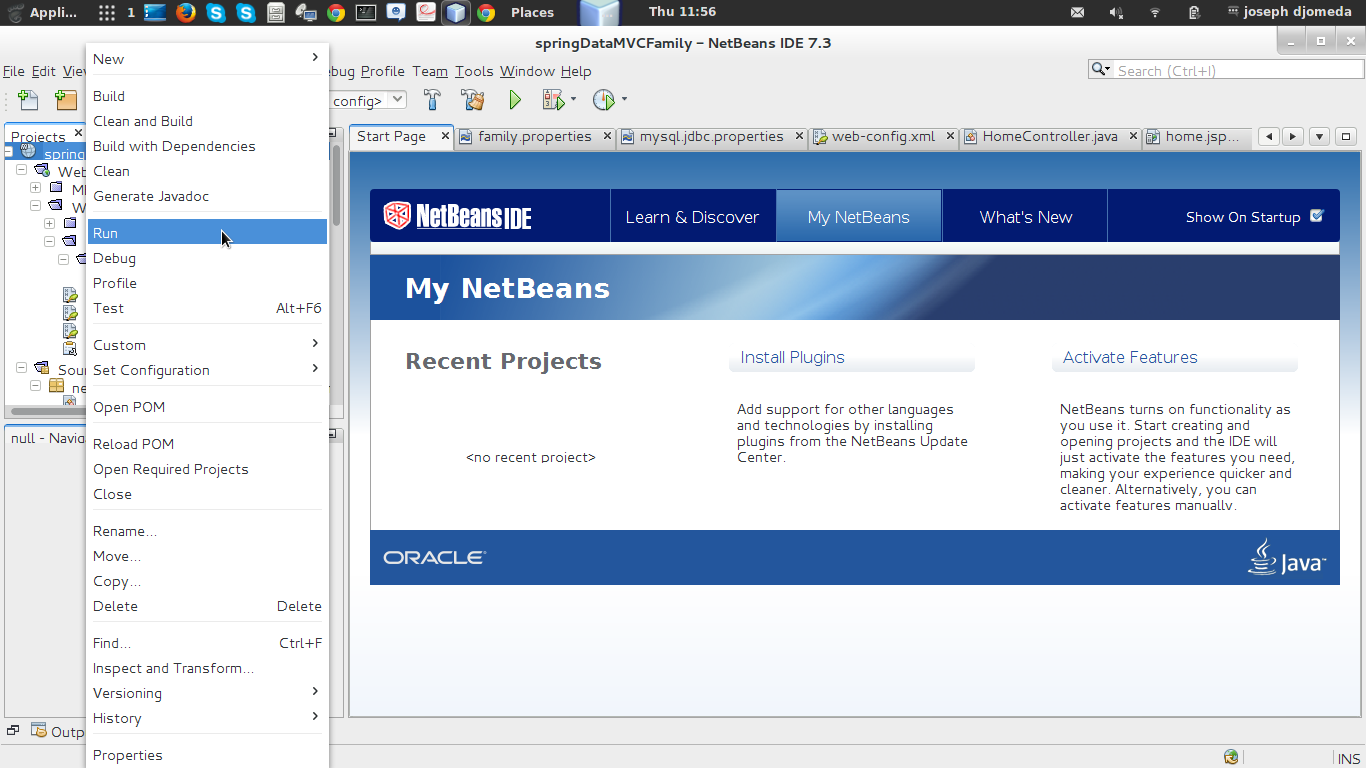The height and width of the screenshot is (768, 1366).
Task: Click the Java logo in footer
Action: 1287,558
